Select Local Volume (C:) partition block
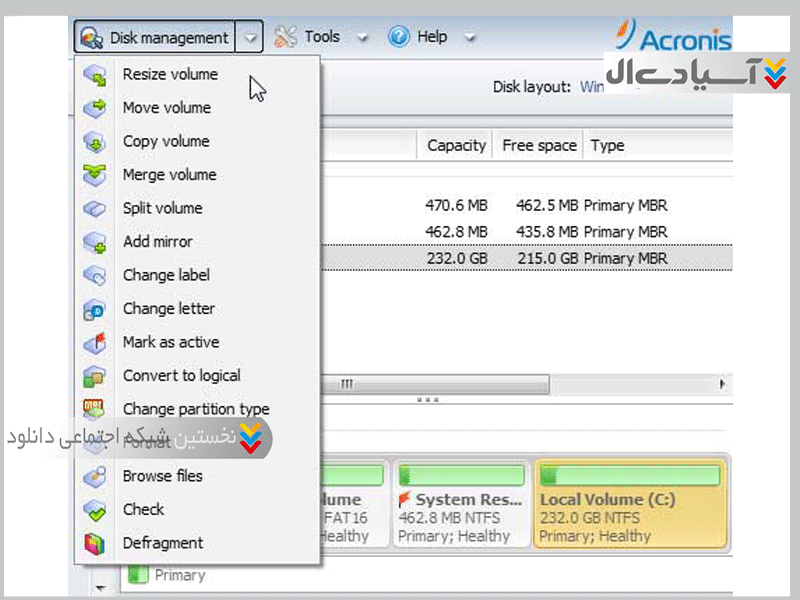Viewport: 800px width, 600px height. coord(630,504)
